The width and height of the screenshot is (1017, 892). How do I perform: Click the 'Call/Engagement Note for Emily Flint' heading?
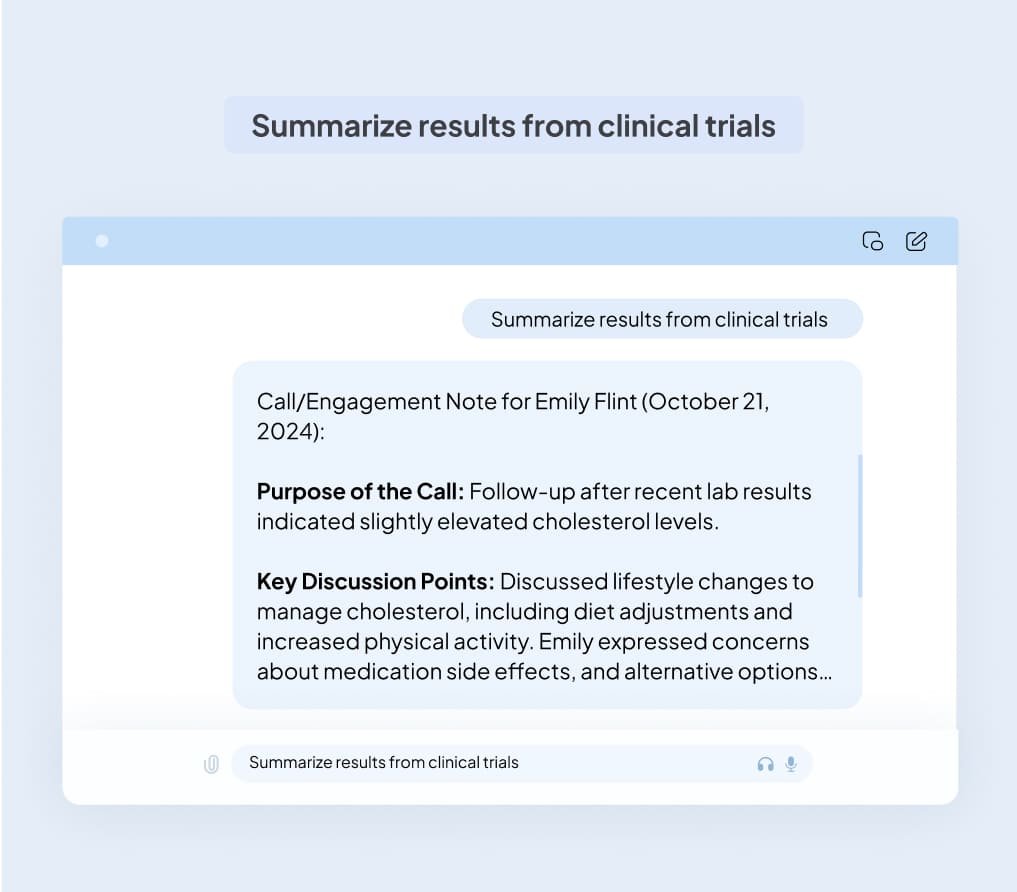pyautogui.click(x=445, y=402)
